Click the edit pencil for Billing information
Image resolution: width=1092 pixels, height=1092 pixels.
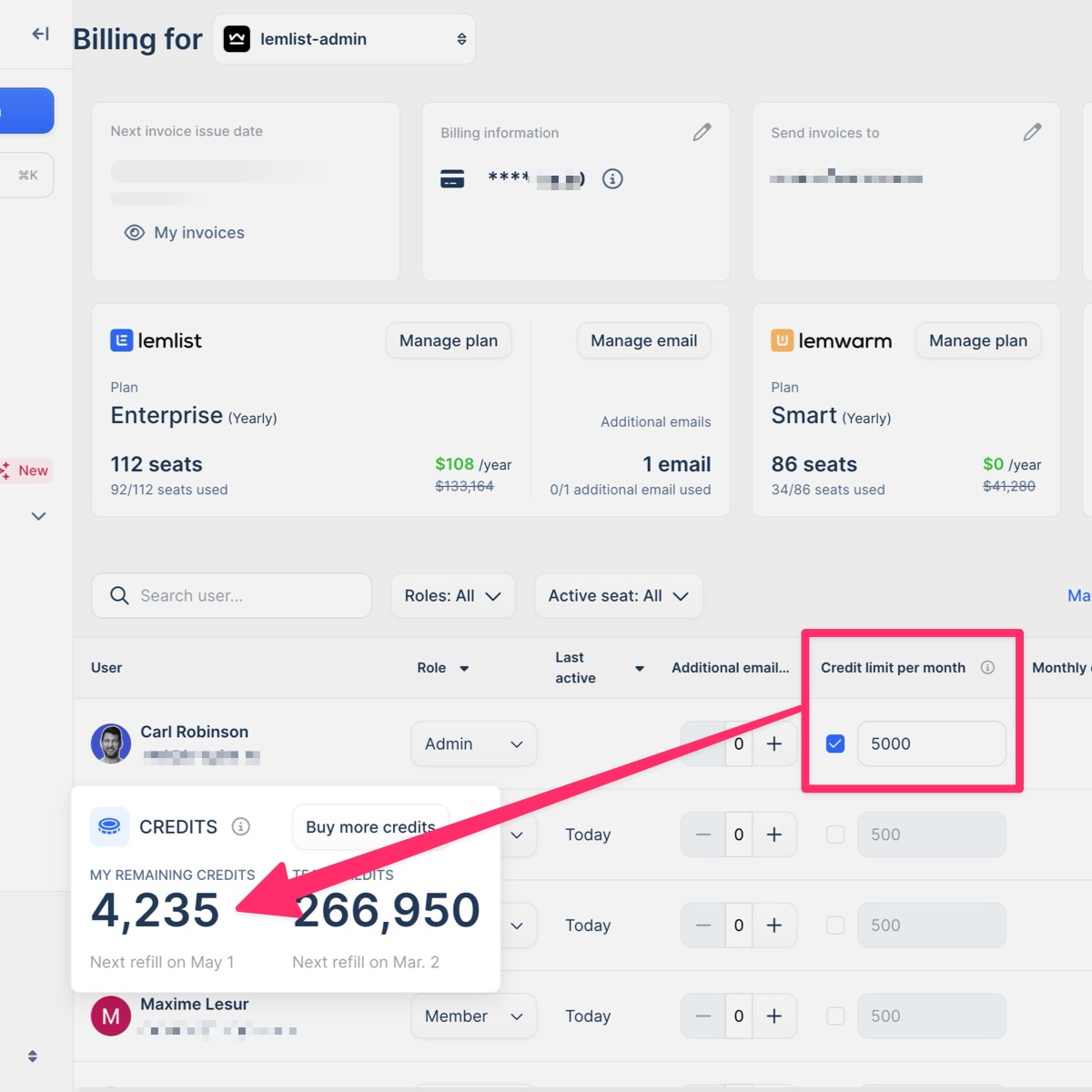click(x=702, y=132)
